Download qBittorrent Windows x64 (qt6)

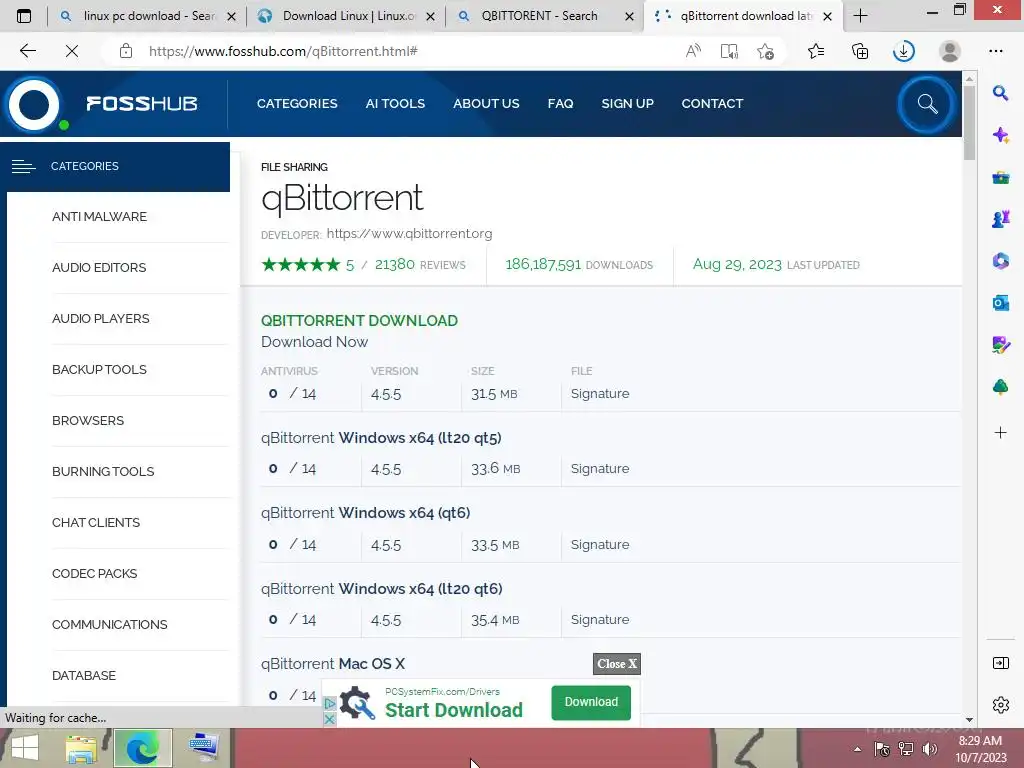[366, 513]
